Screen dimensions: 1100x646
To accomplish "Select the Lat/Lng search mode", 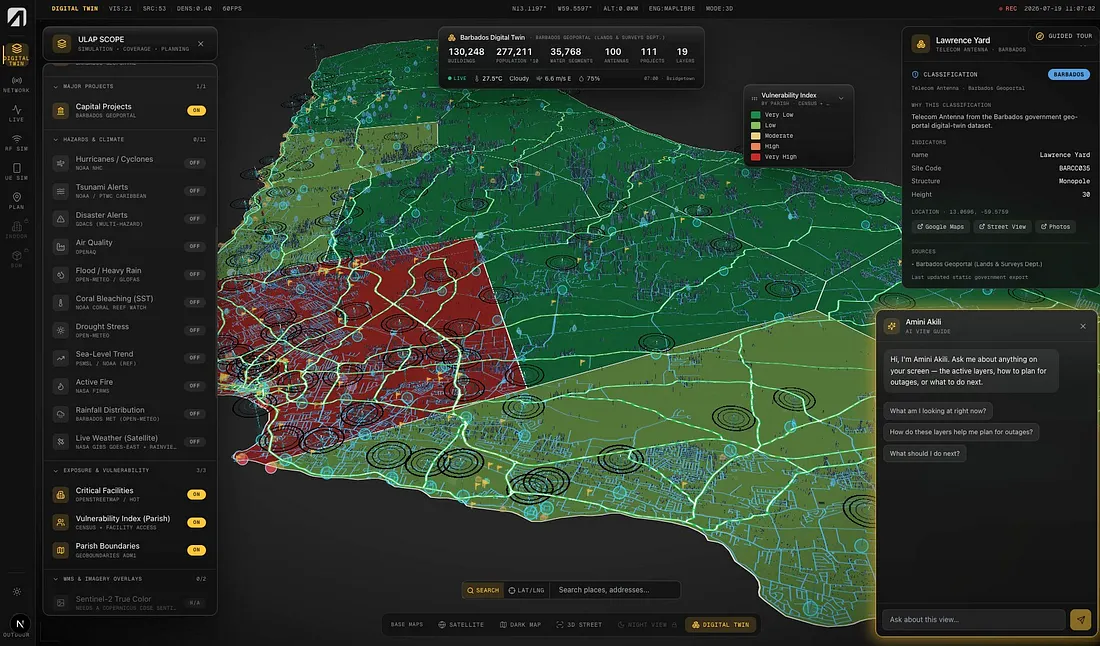I will [x=526, y=591].
